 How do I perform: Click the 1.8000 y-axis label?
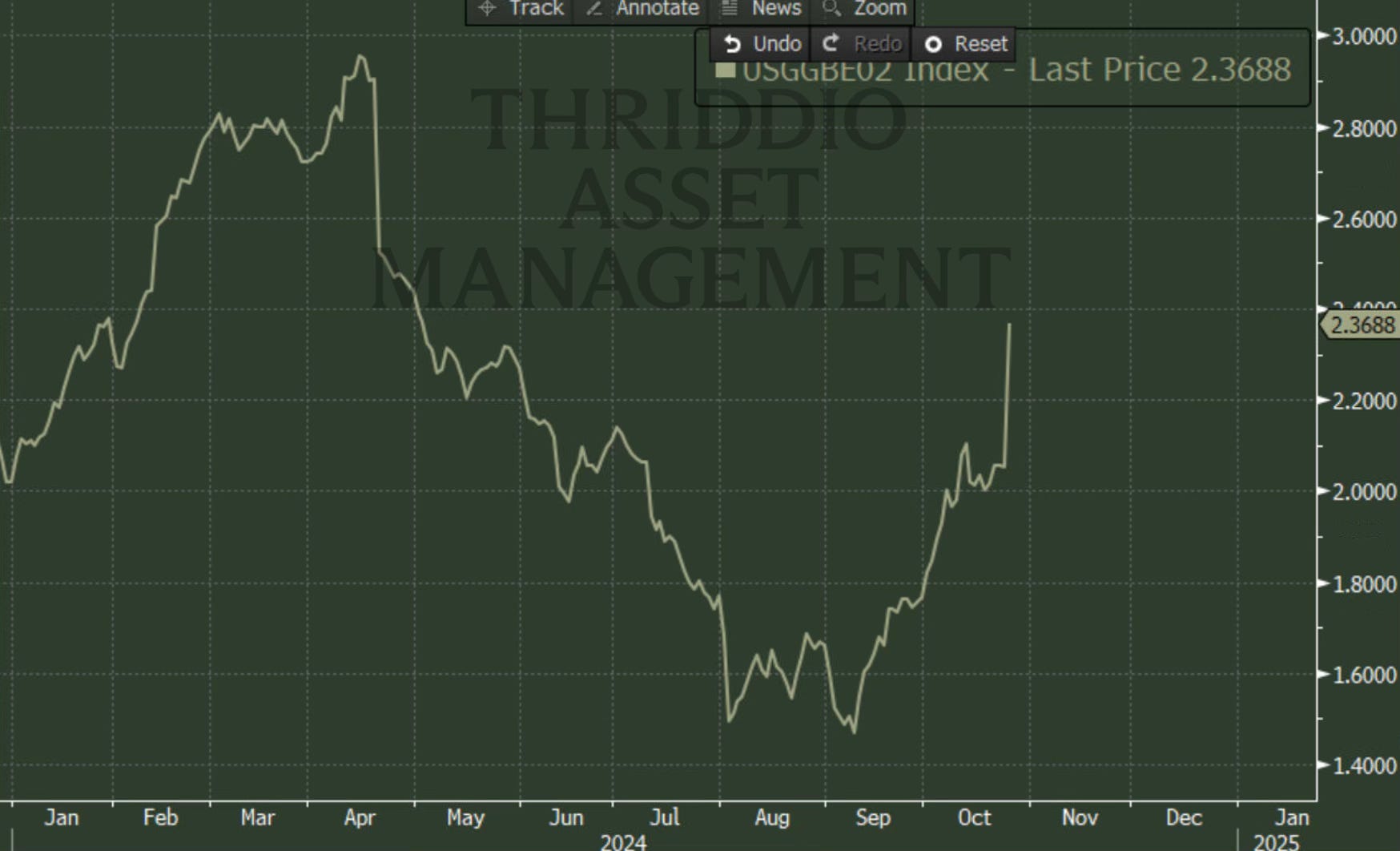(1364, 584)
